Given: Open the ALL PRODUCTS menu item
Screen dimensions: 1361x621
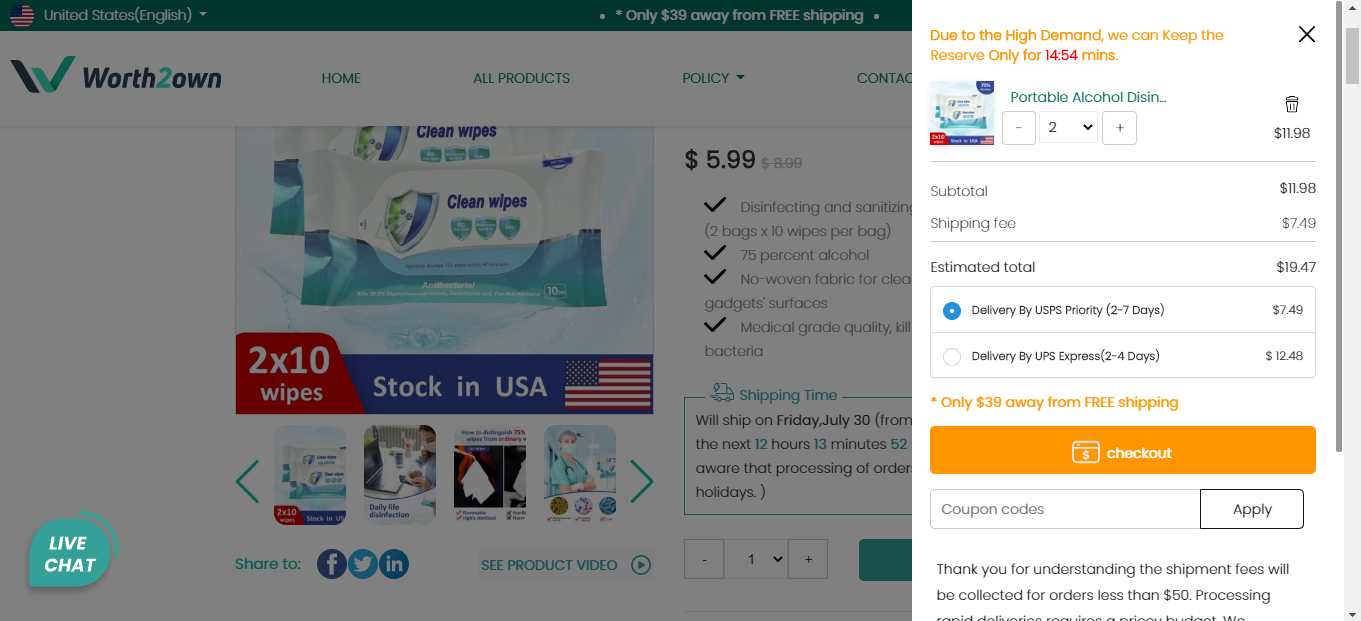Looking at the screenshot, I should [x=521, y=78].
